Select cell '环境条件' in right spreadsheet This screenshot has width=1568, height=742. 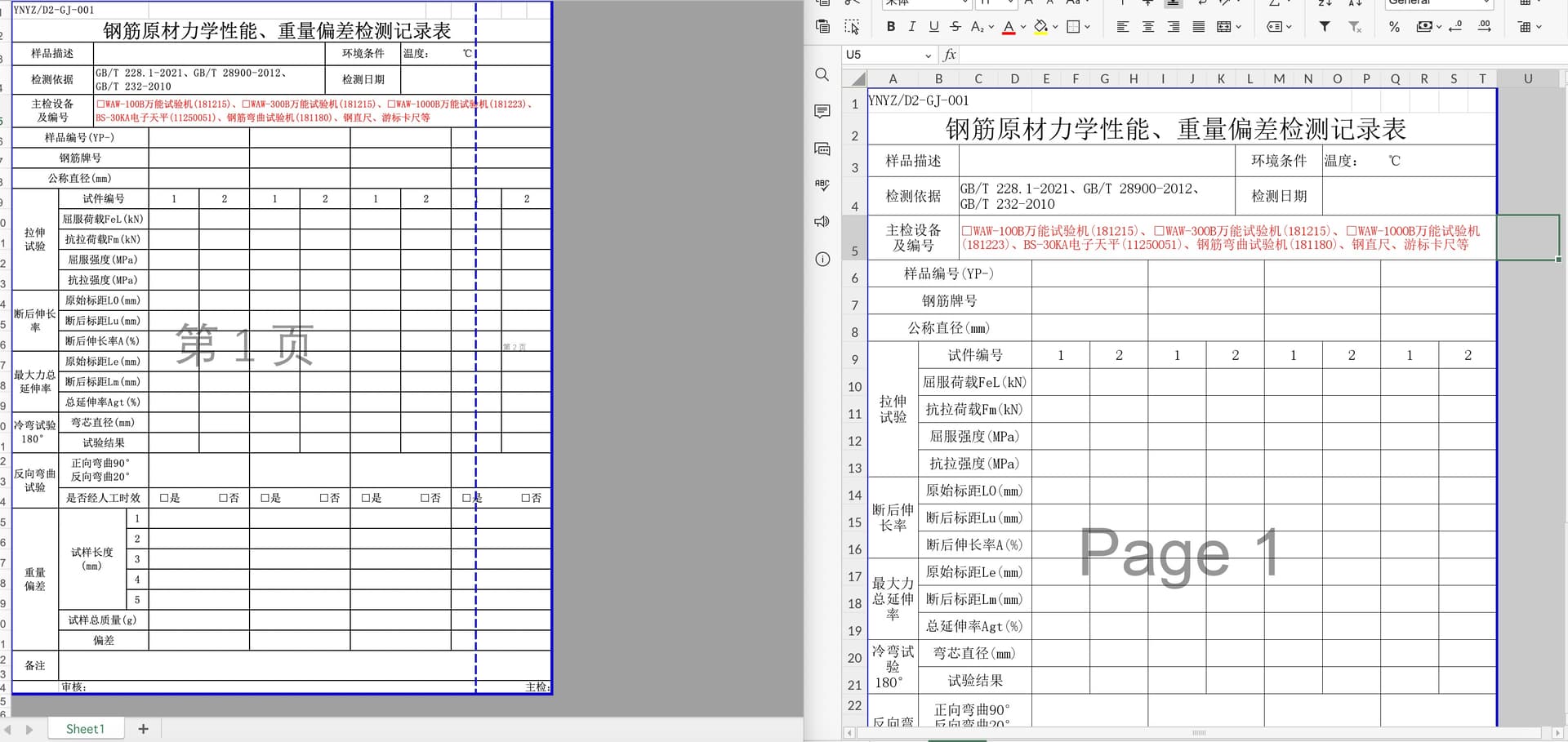tap(1279, 161)
